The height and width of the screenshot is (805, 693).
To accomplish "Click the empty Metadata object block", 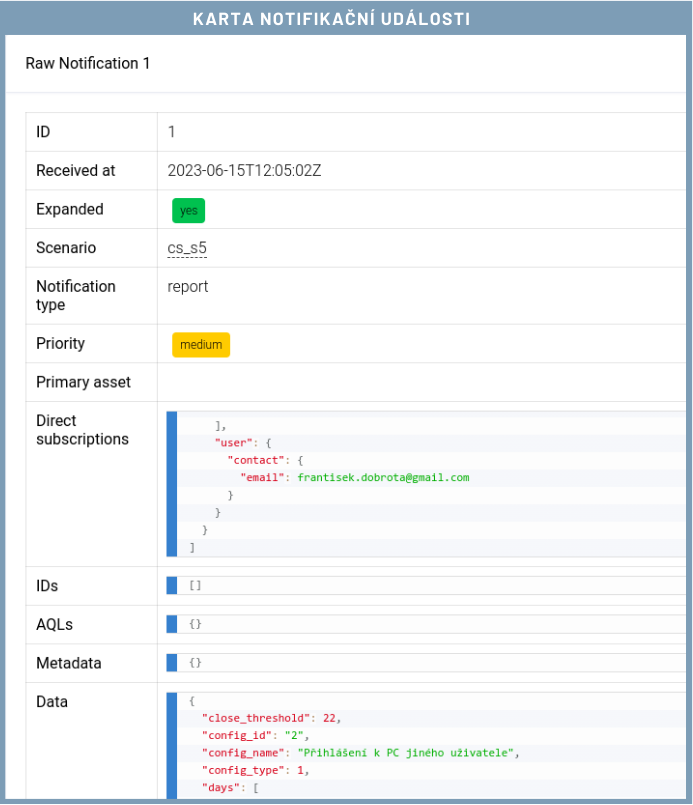I will tap(195, 663).
